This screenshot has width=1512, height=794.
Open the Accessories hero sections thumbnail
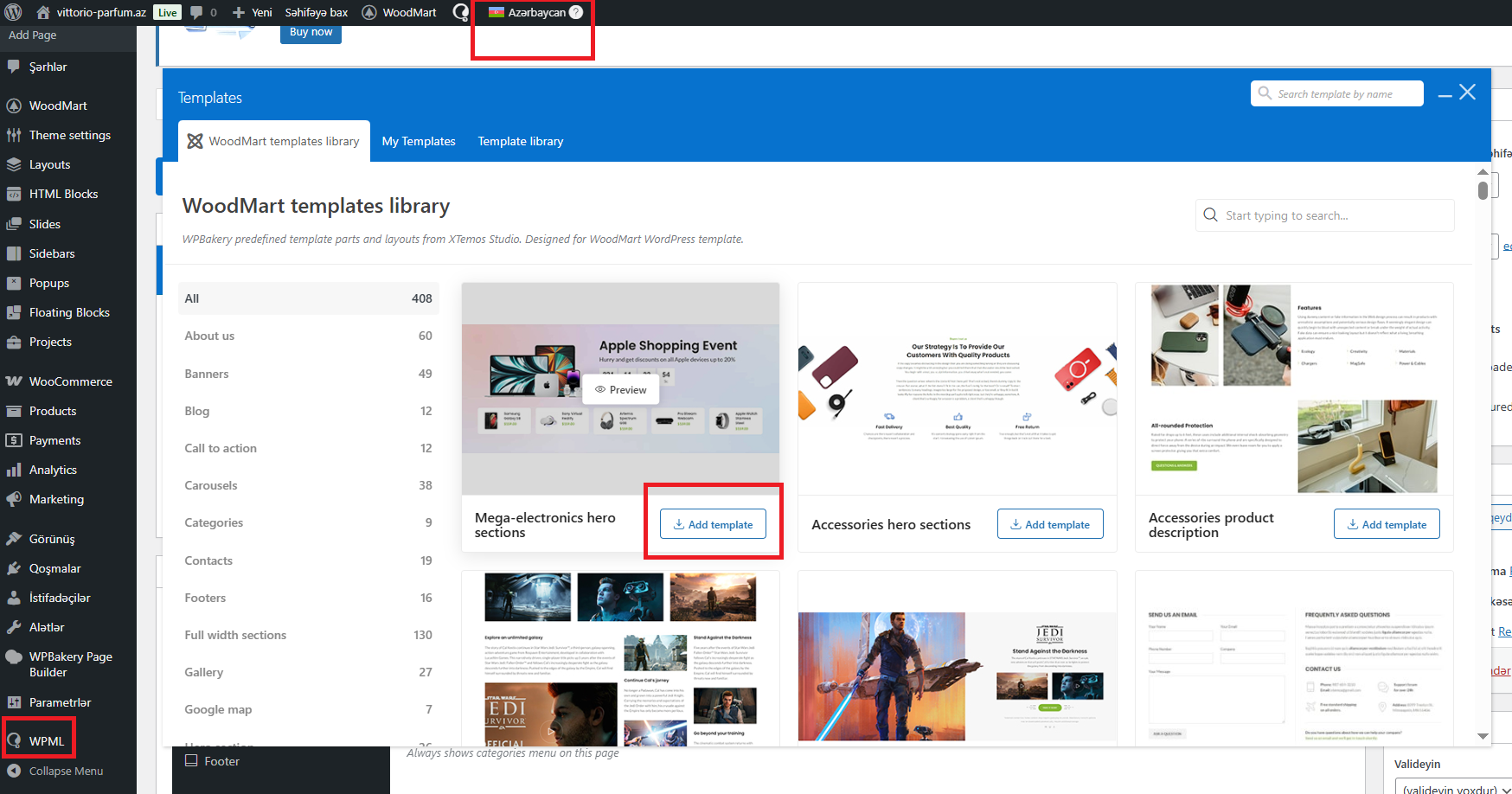click(x=958, y=388)
